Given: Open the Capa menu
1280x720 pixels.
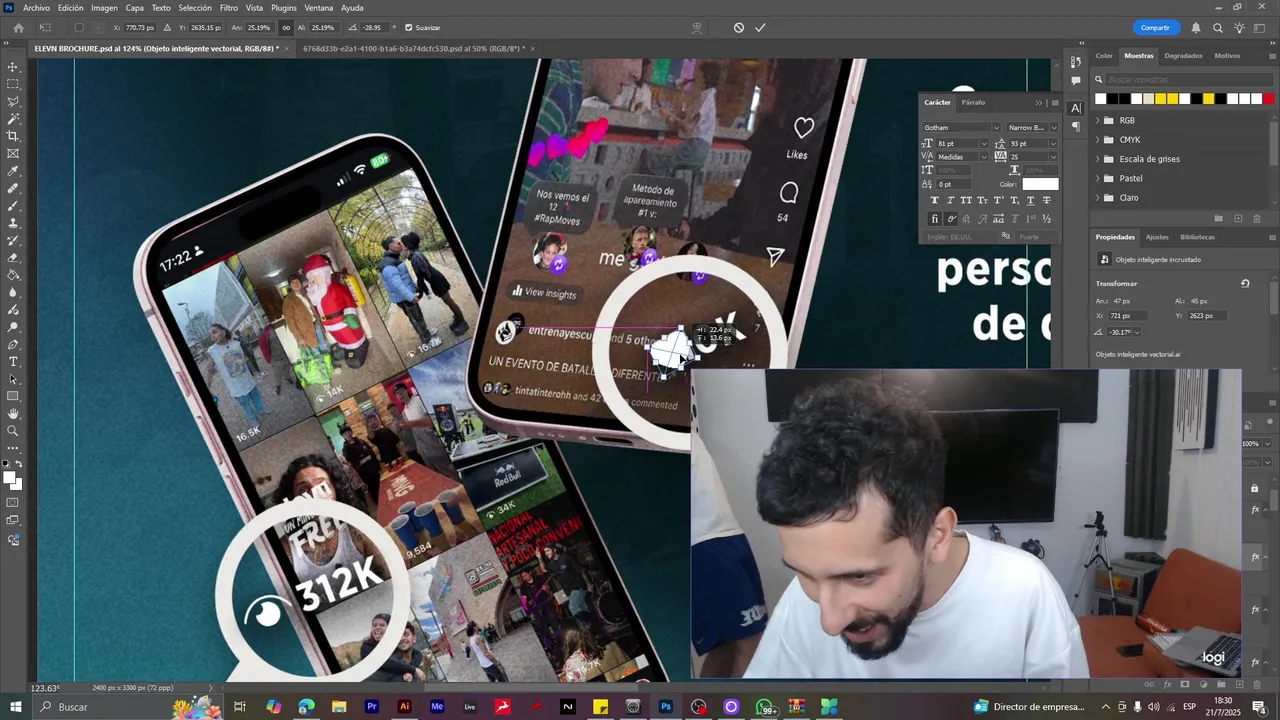Looking at the screenshot, I should (134, 7).
